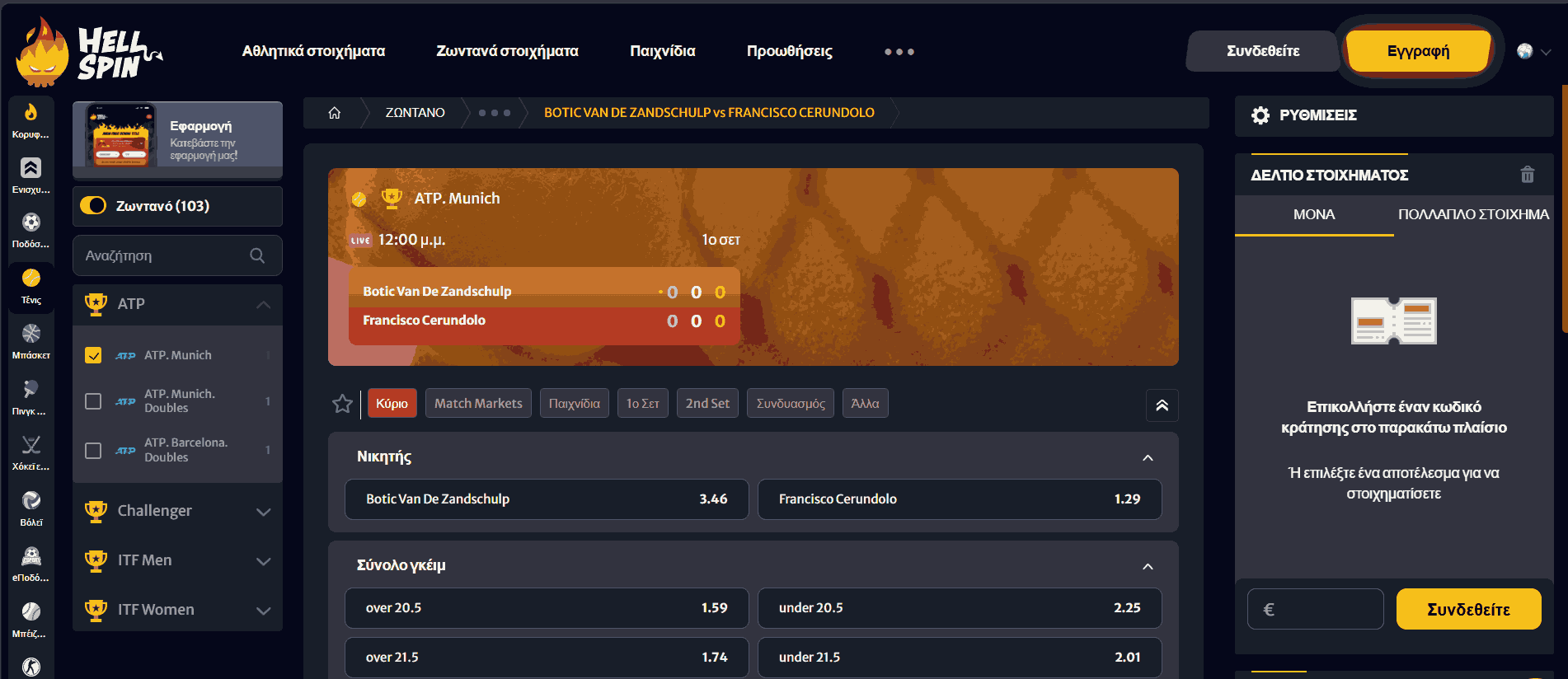Switch to ΠΟΛΛΑΠΛΟ ΣΤΟΙΧΗΜΑ tab
Image resolution: width=1568 pixels, height=679 pixels.
coord(1473,214)
